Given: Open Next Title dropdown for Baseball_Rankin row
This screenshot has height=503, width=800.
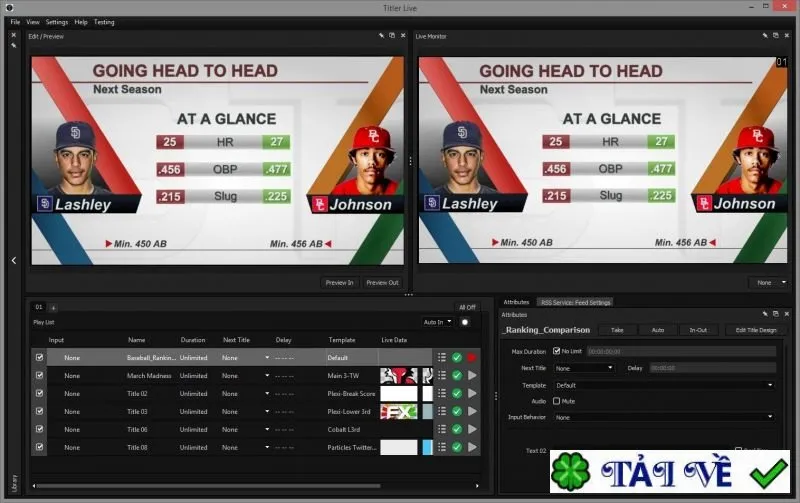Looking at the screenshot, I should click(267, 358).
